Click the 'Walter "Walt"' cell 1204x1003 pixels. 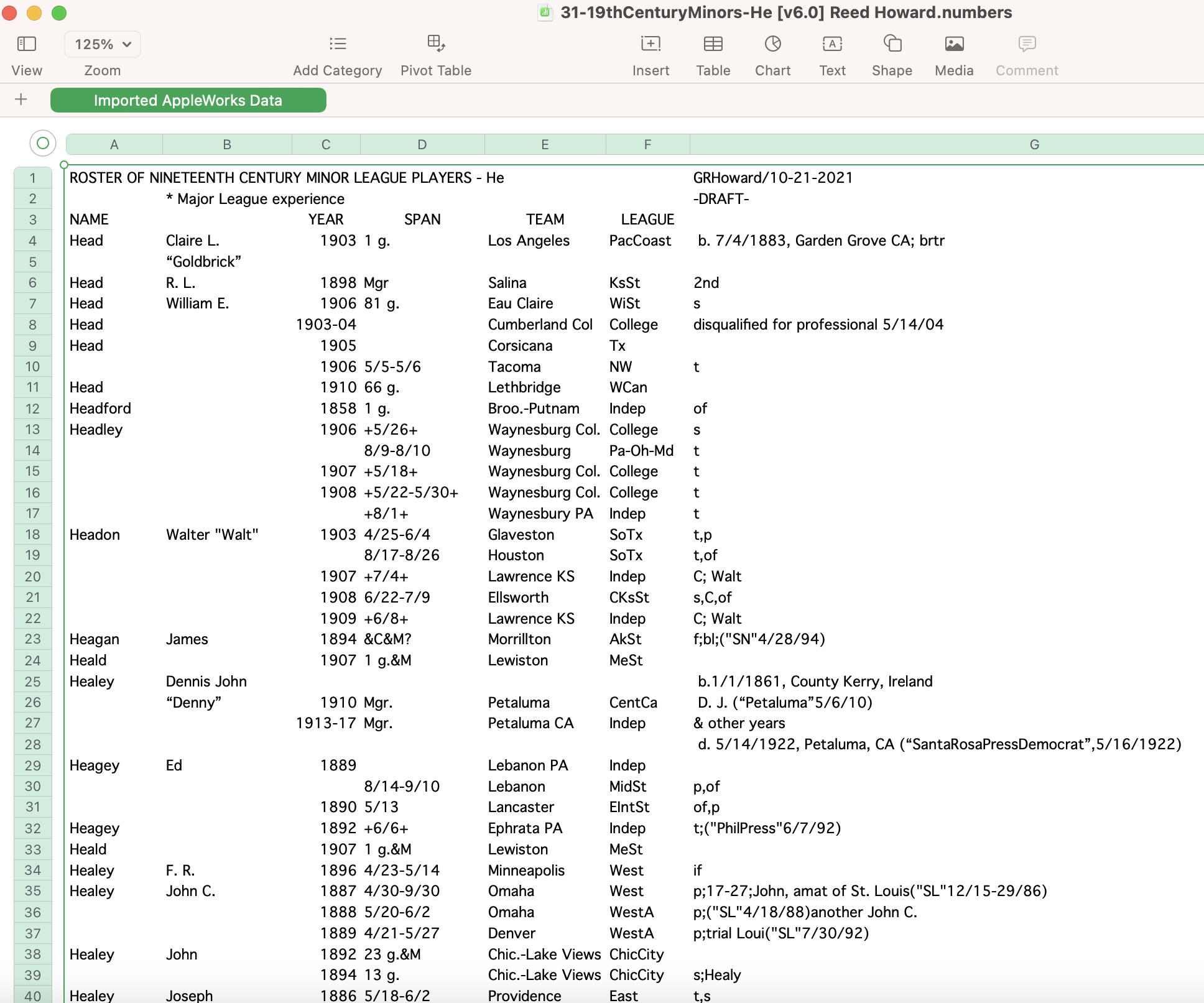point(212,535)
